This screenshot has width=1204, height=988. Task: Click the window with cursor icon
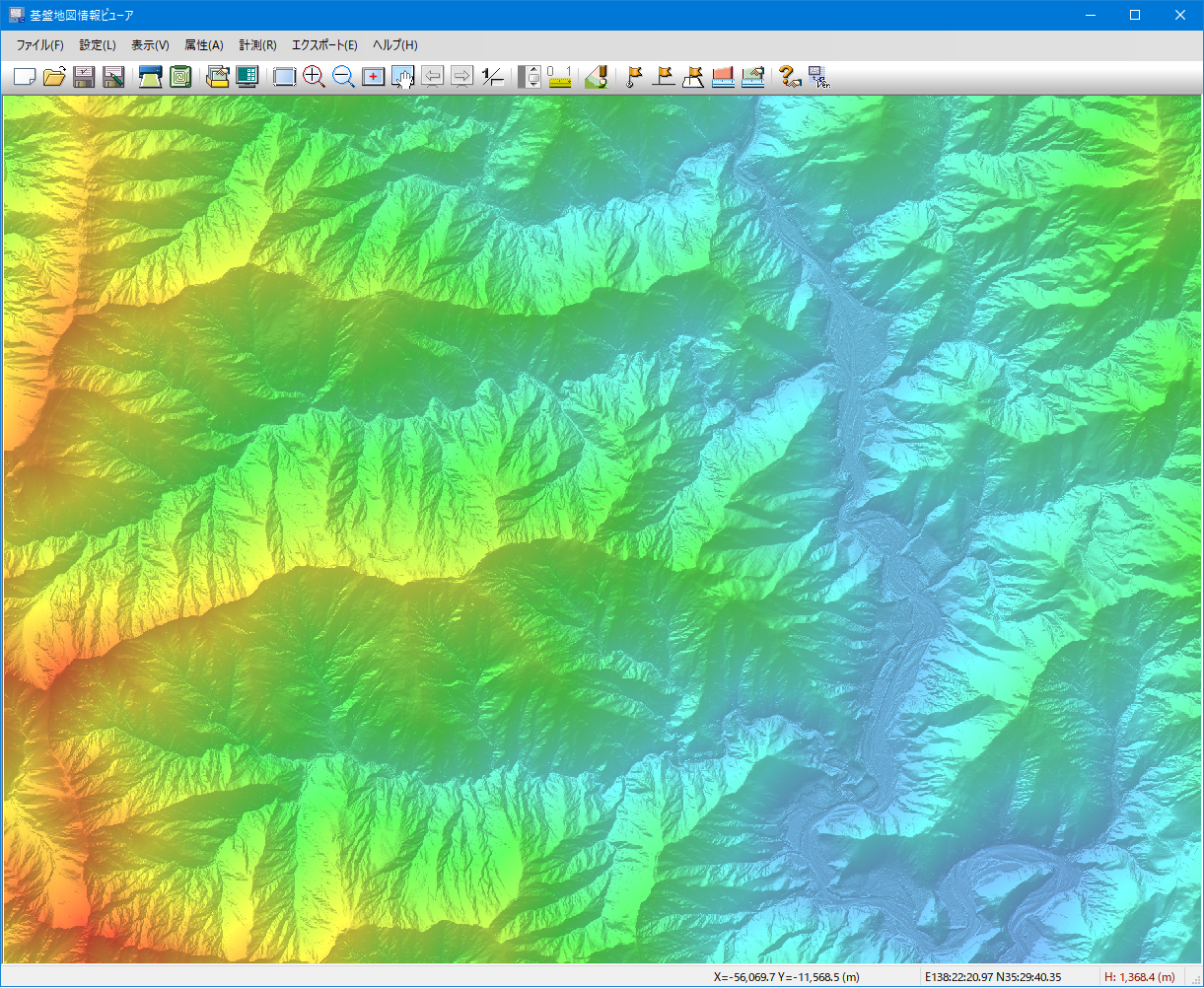818,76
